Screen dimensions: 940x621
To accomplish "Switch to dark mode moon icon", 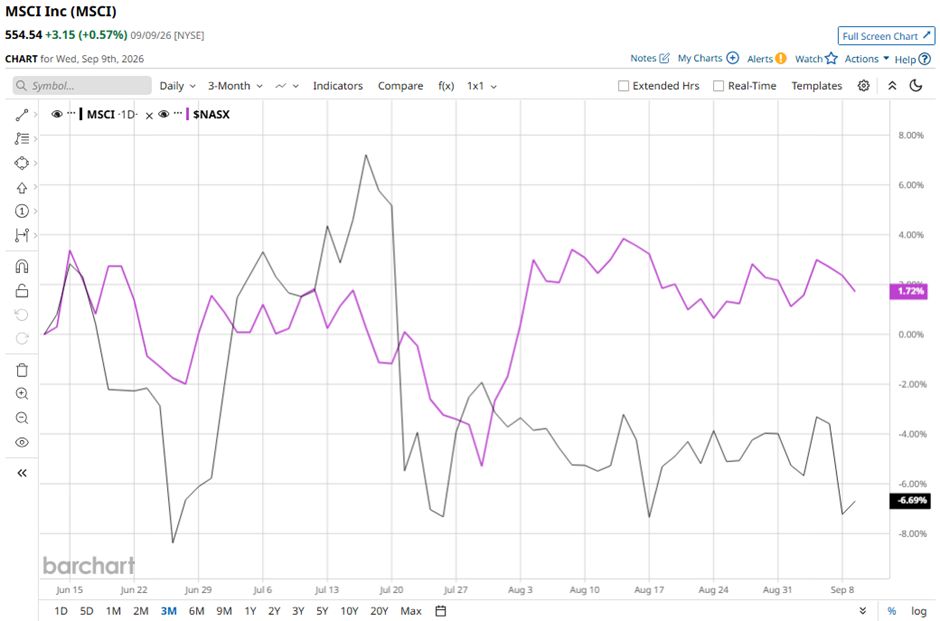I will coord(915,86).
